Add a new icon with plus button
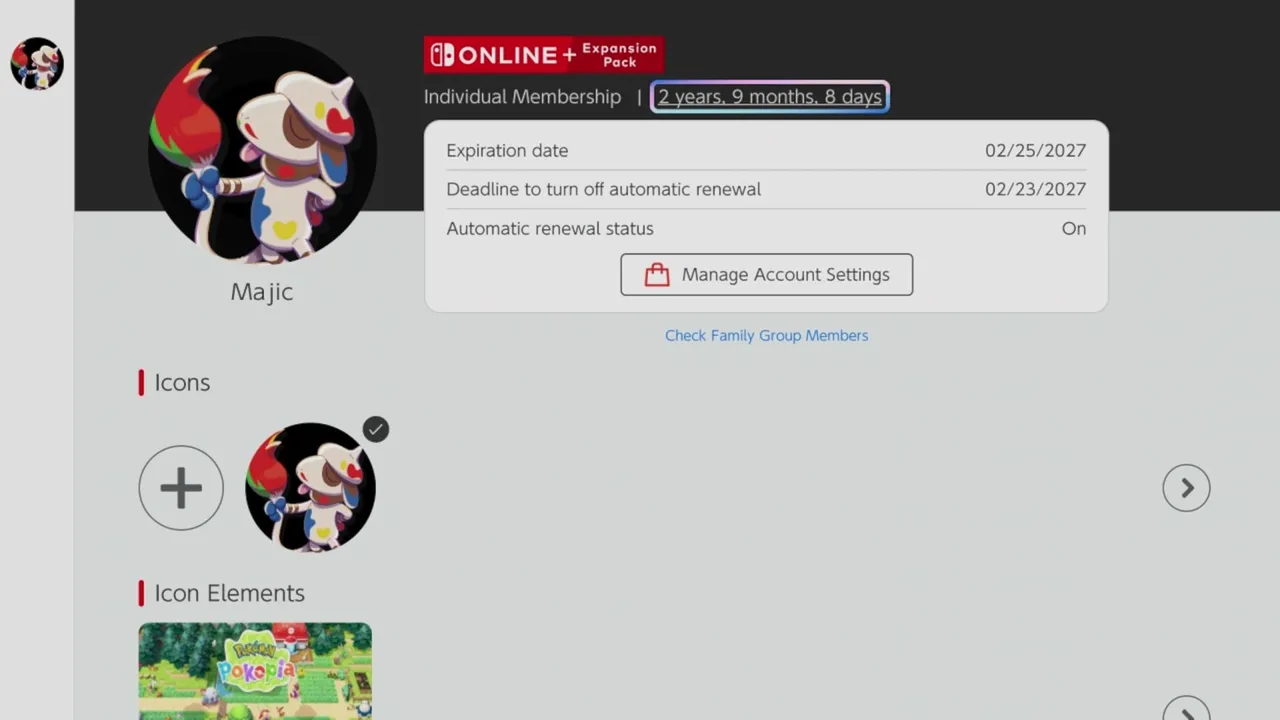The height and width of the screenshot is (720, 1280). tap(181, 488)
